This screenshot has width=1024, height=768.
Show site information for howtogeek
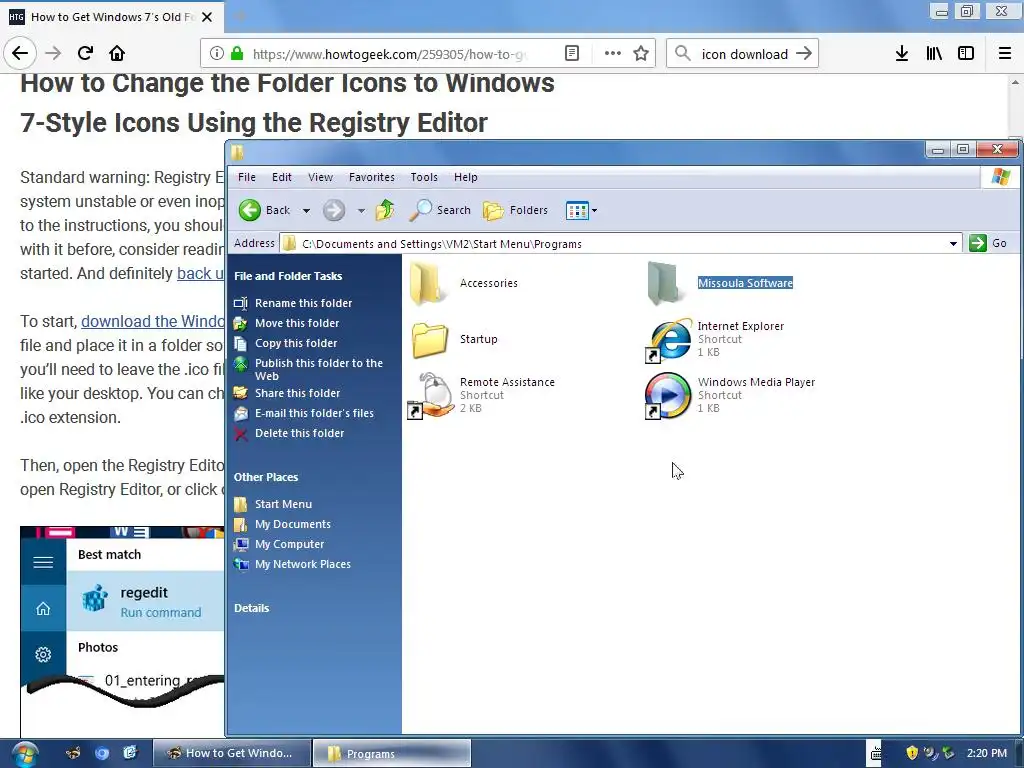pyautogui.click(x=216, y=54)
